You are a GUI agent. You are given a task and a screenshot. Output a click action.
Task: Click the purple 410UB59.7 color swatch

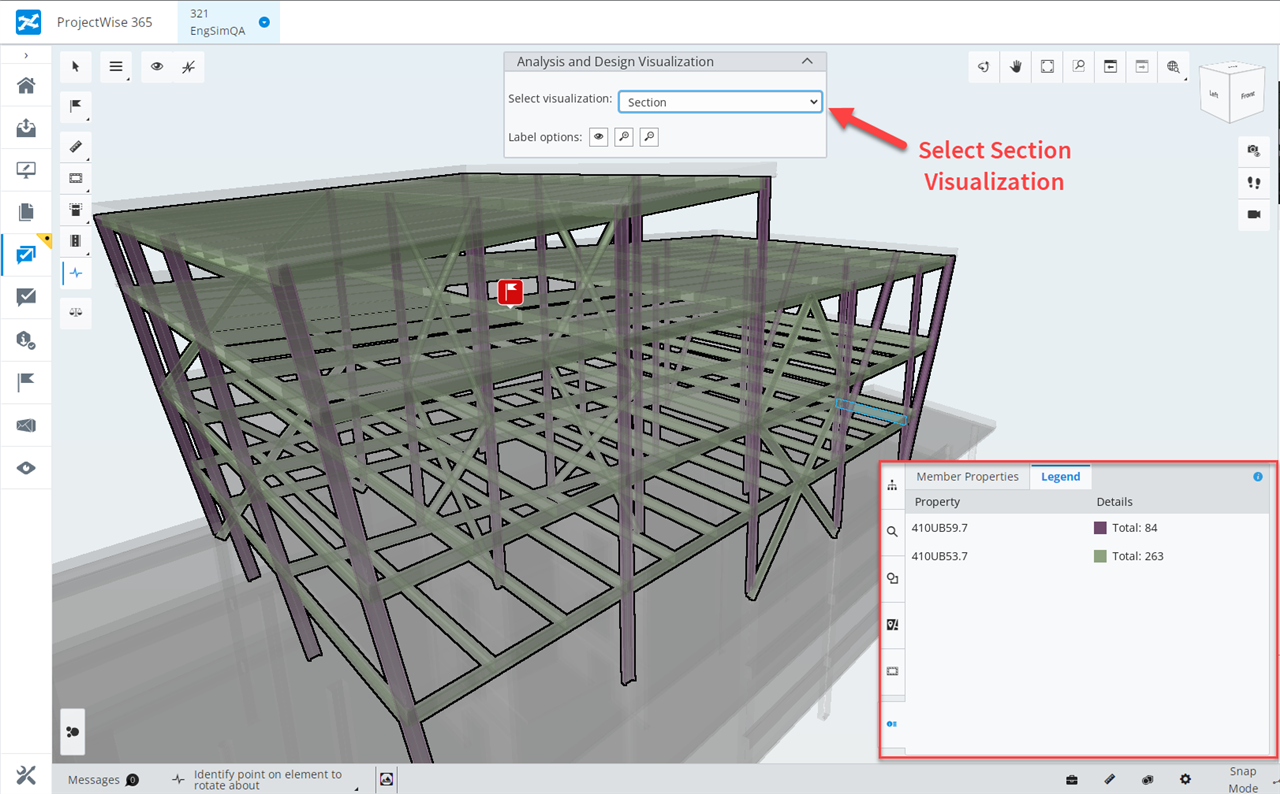(x=1101, y=528)
